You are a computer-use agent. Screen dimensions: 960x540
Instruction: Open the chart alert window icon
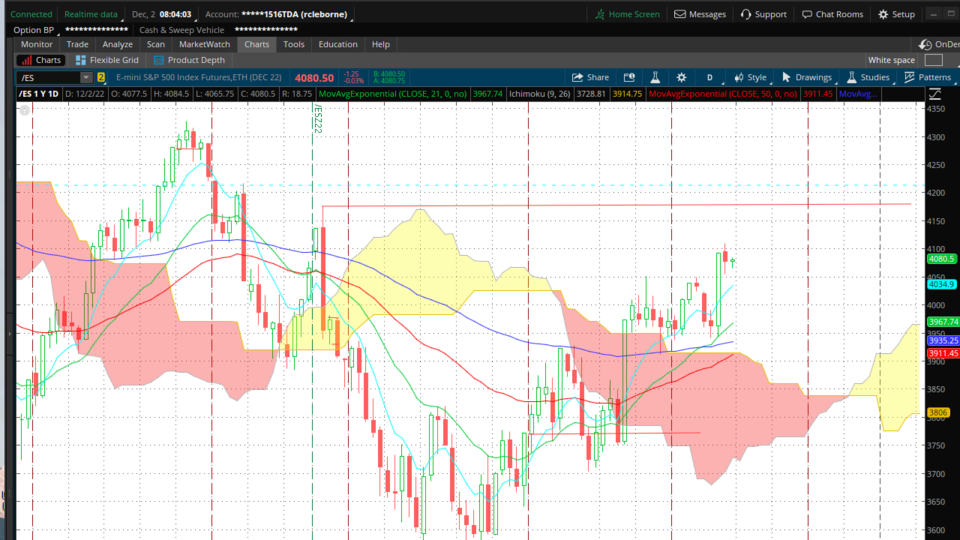tap(629, 77)
